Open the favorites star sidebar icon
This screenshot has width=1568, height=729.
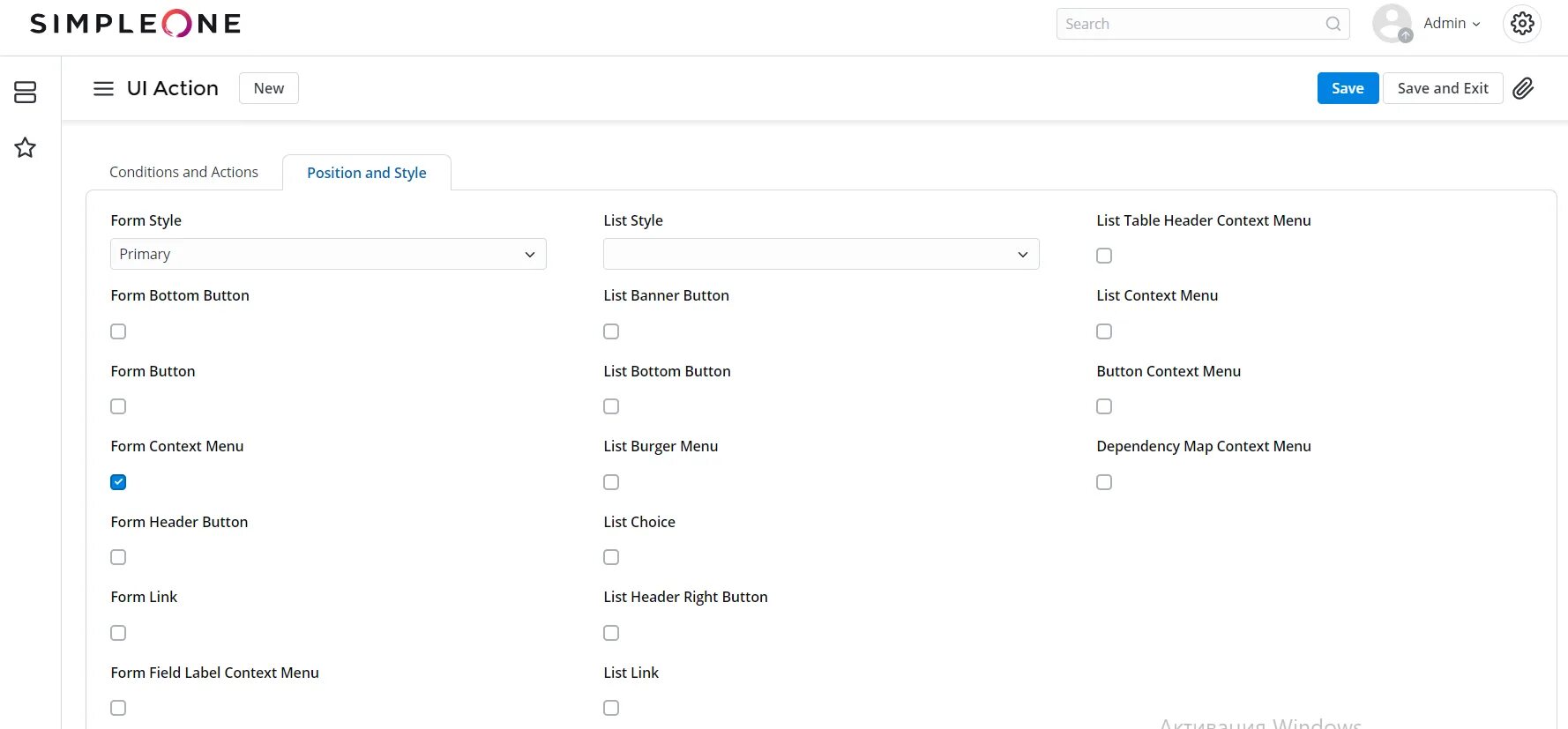26,147
